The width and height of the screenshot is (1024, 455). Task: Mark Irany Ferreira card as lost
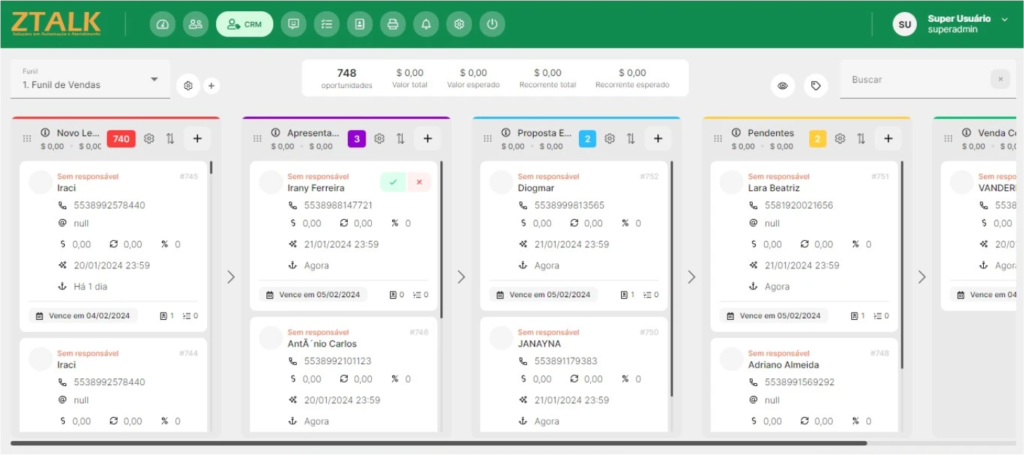point(419,182)
